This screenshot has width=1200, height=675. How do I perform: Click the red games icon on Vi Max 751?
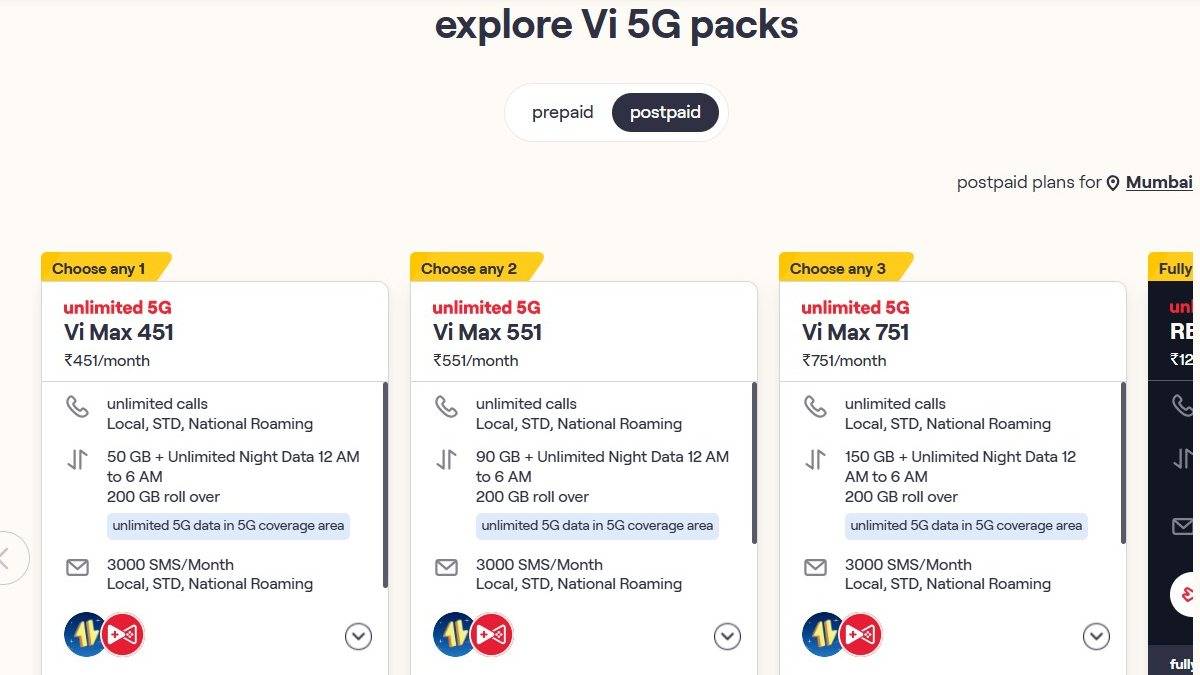point(862,634)
